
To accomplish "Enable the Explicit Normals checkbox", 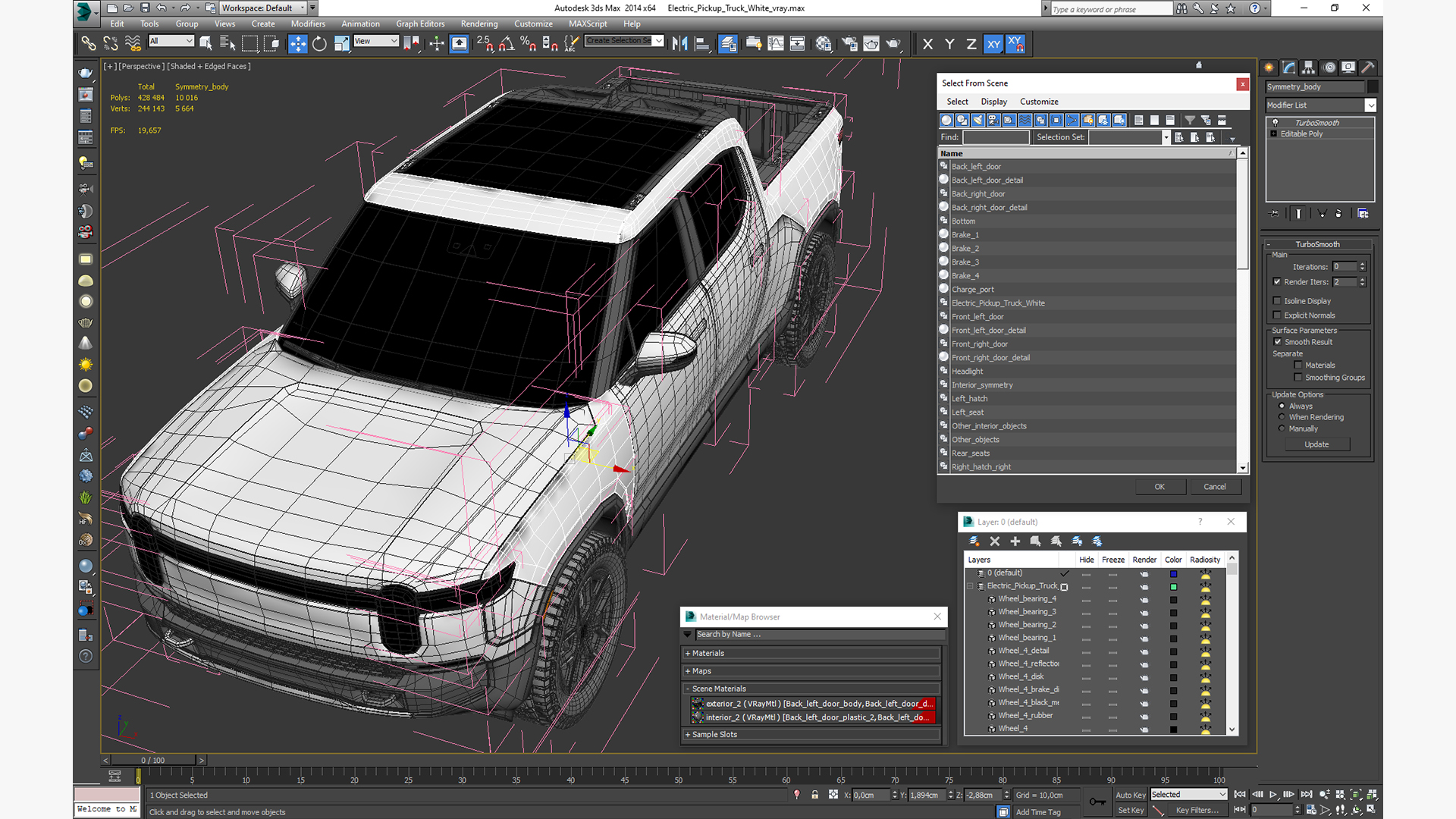I will (1277, 315).
